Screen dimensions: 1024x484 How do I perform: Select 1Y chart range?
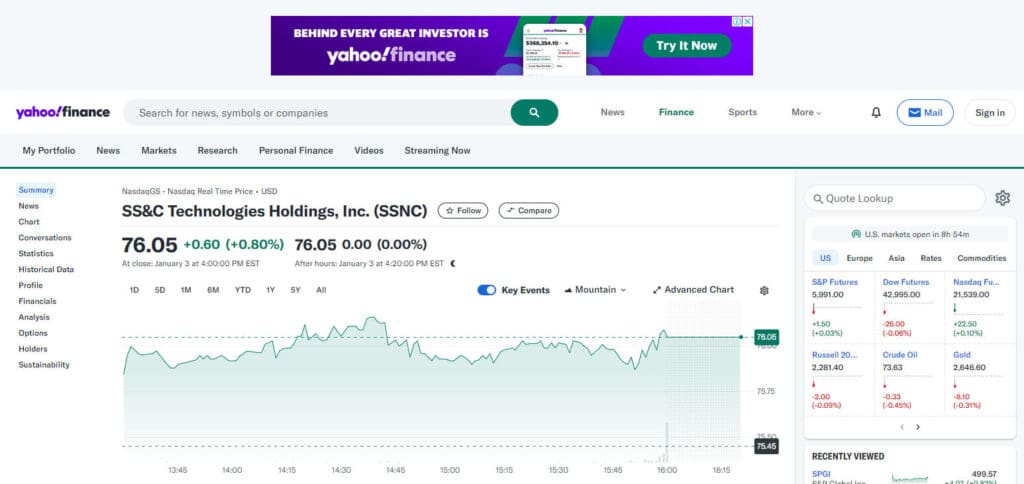pos(270,290)
